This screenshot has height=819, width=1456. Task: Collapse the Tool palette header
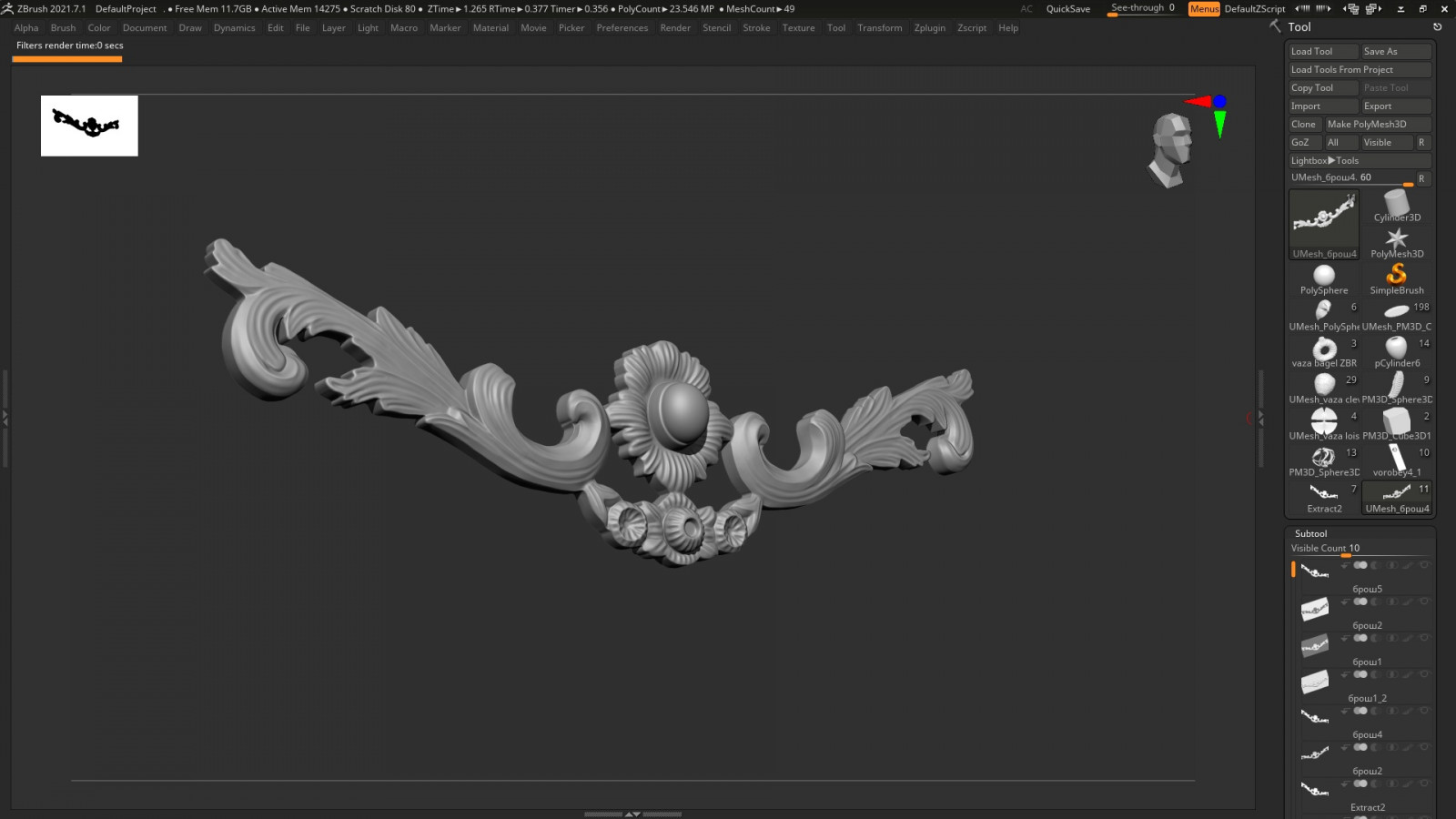[1299, 27]
